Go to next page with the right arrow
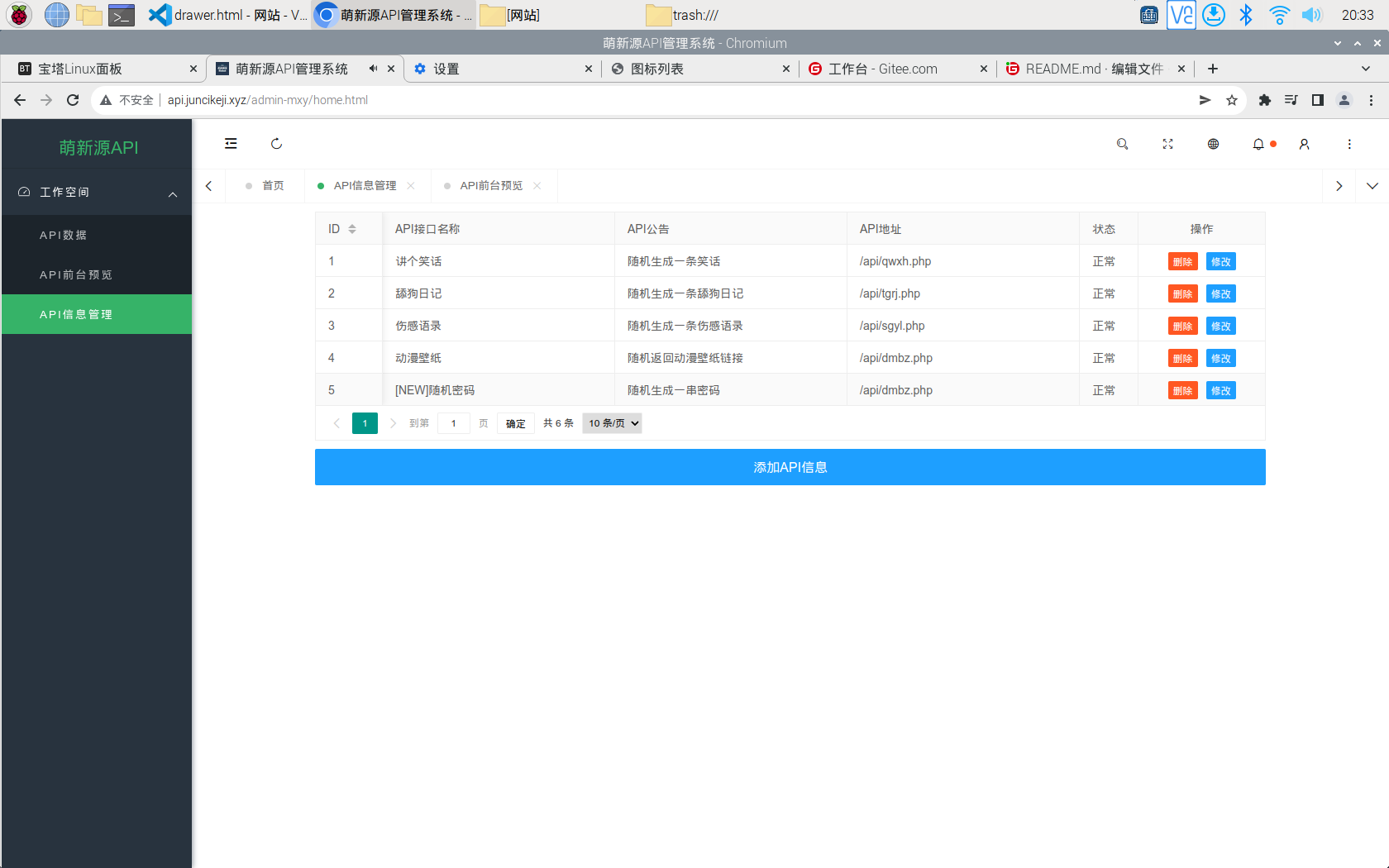The image size is (1389, 868). click(x=393, y=422)
